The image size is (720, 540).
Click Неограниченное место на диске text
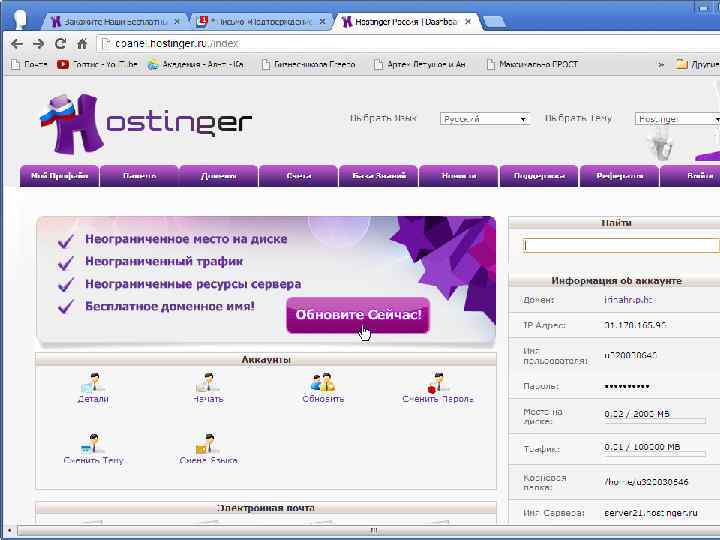(x=186, y=239)
